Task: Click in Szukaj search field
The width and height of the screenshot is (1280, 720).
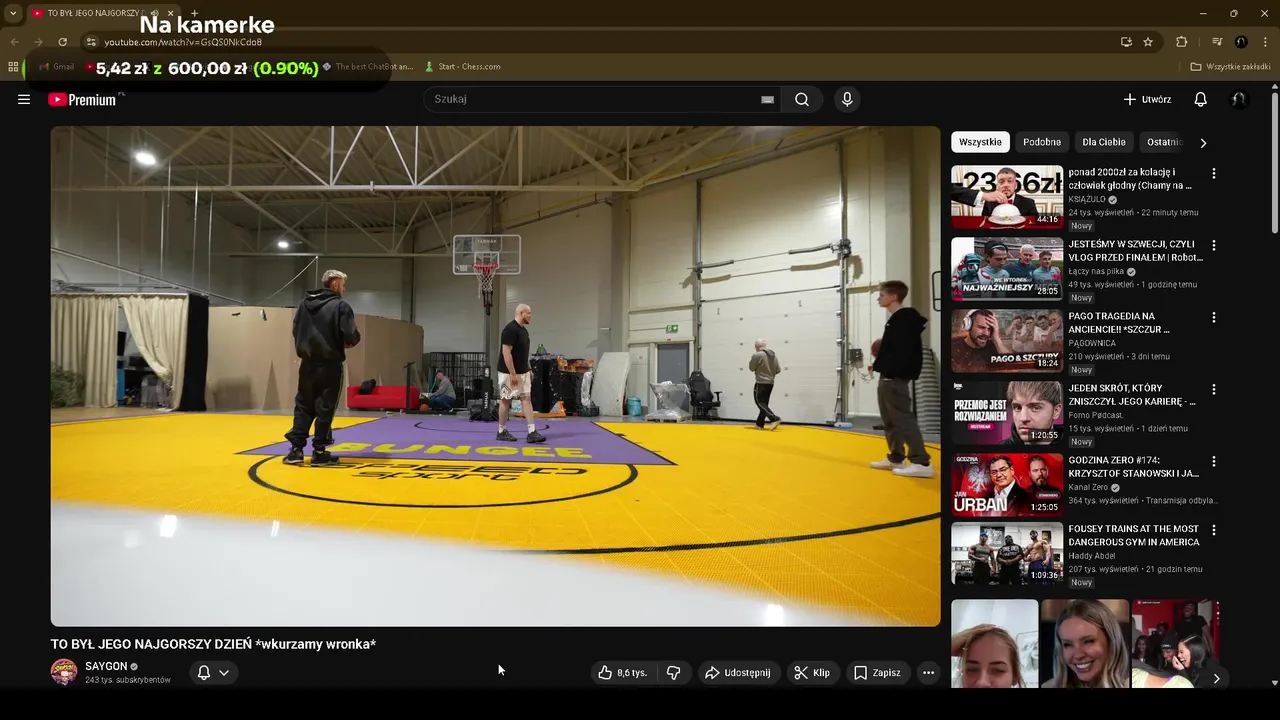Action: pos(595,99)
